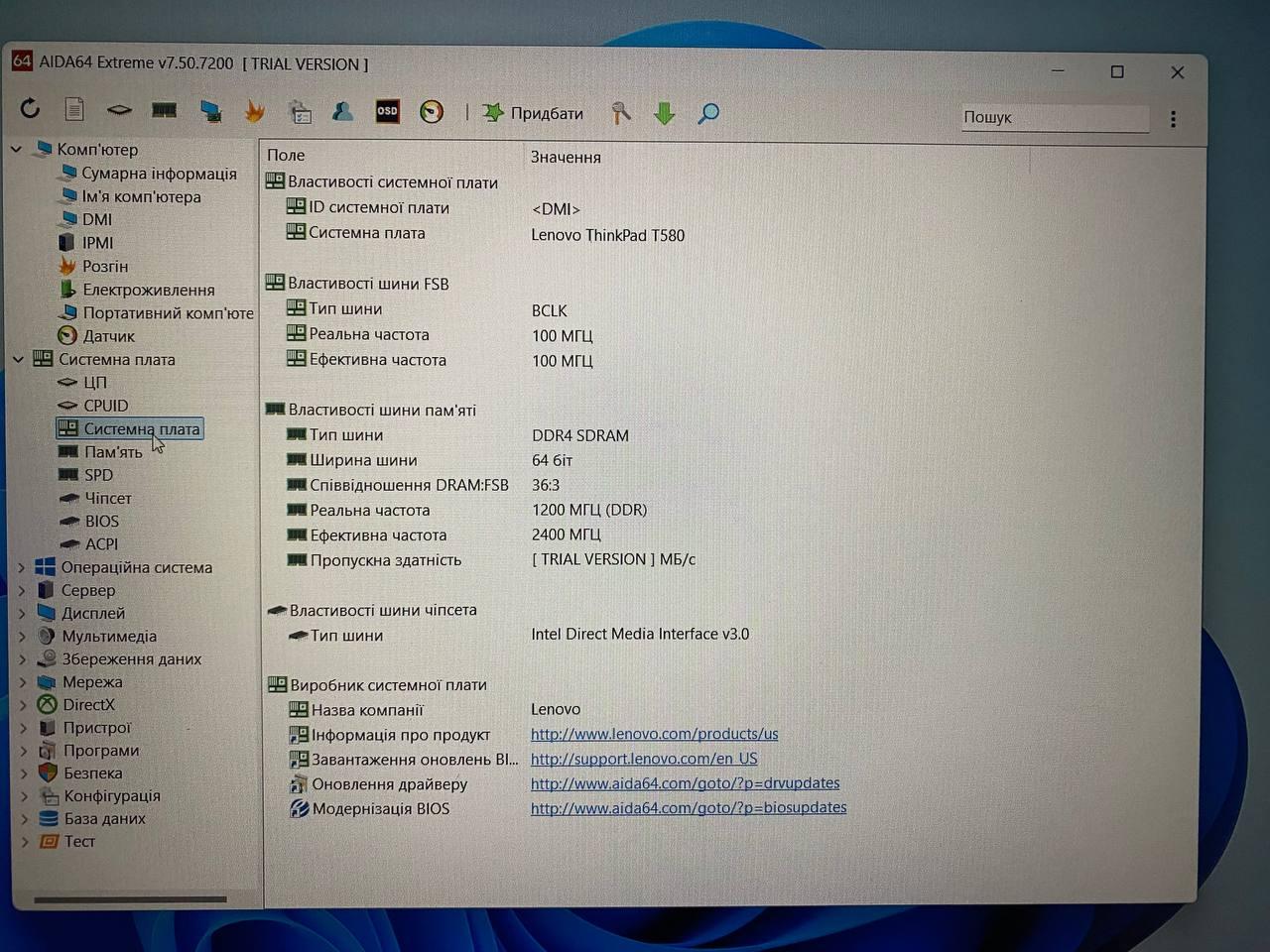
Task: Maximize the AIDA64 window
Action: (x=1117, y=72)
